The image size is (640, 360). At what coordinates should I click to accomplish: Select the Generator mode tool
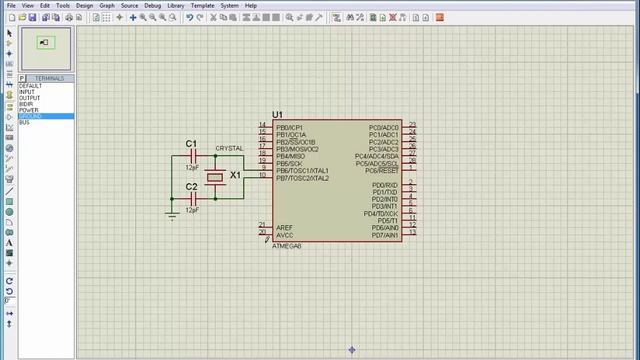9,148
